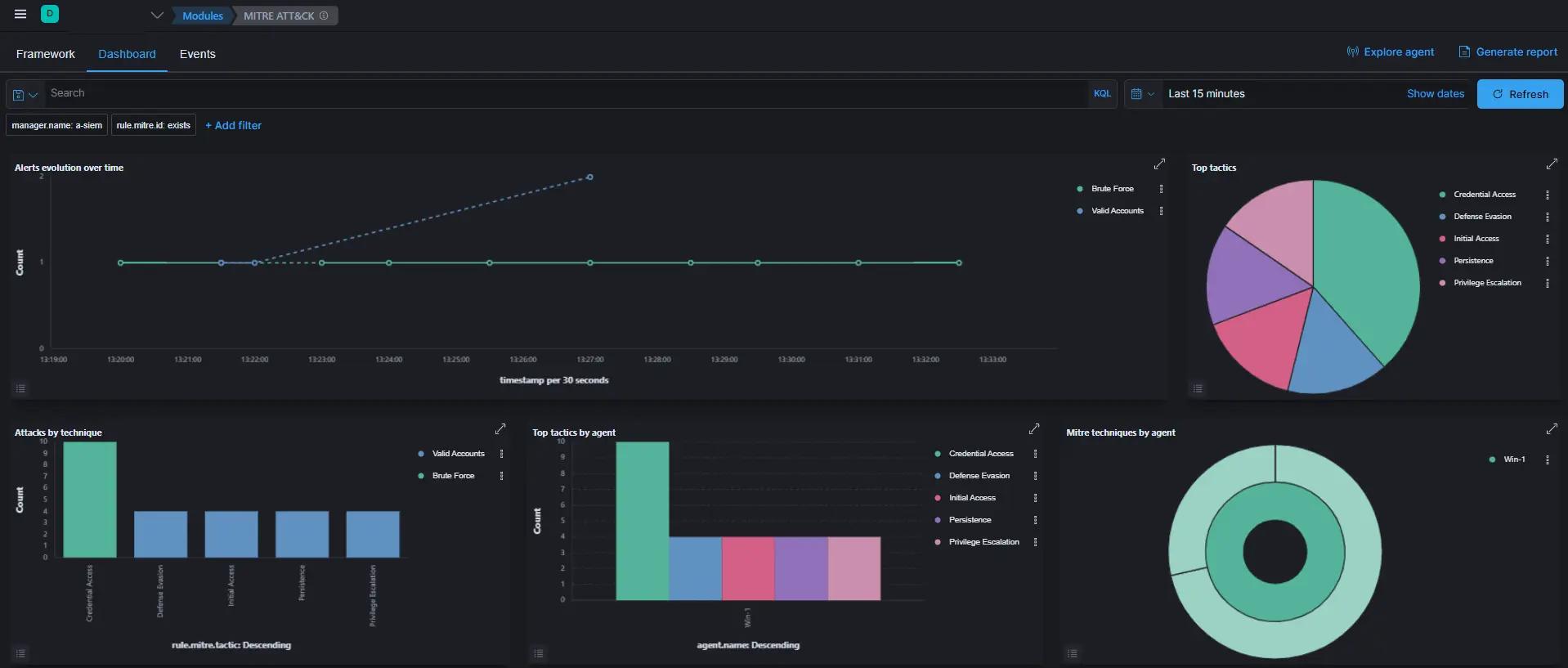The width and height of the screenshot is (1568, 668).
Task: Click the Generate report link
Action: pyautogui.click(x=1508, y=52)
